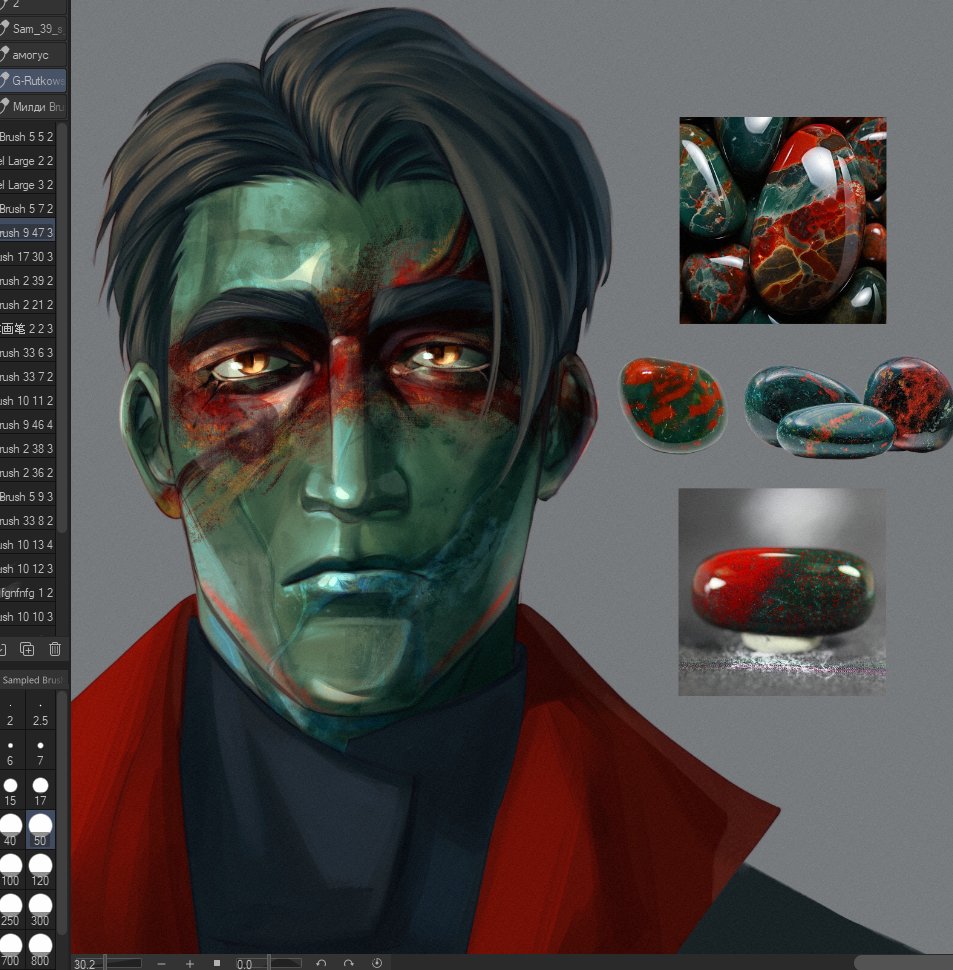Rotate the canvas left
The width and height of the screenshot is (953, 970).
[x=321, y=963]
